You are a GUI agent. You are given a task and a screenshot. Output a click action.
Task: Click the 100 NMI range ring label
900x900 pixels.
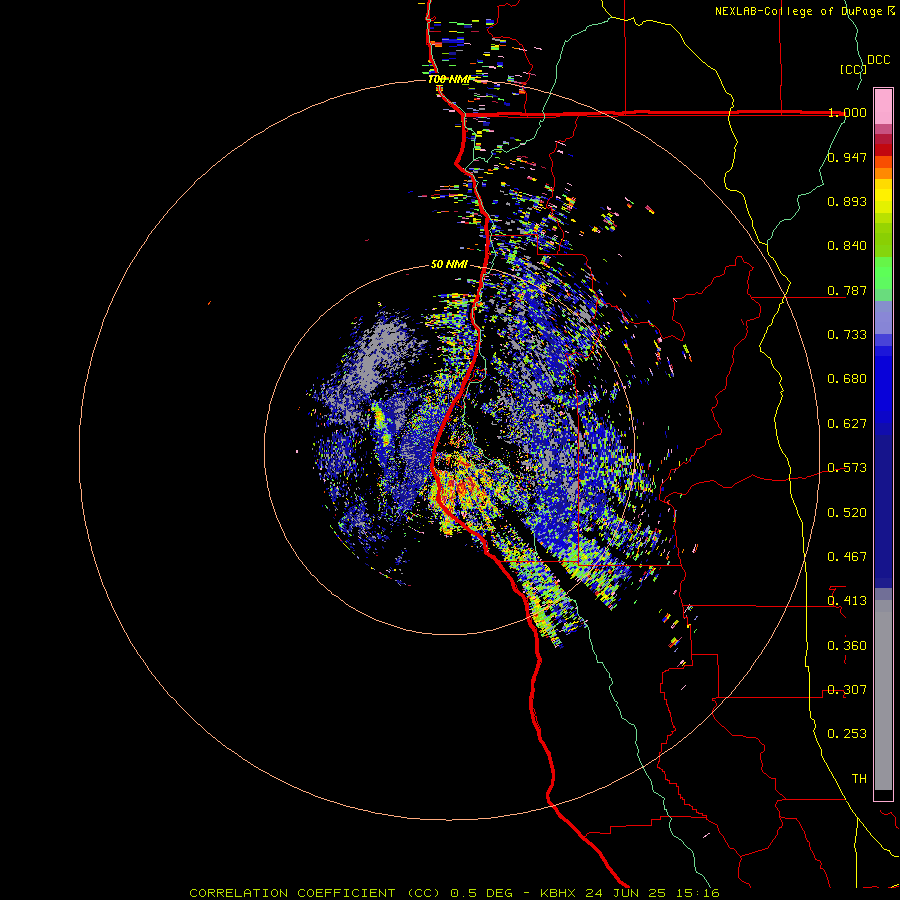449,79
